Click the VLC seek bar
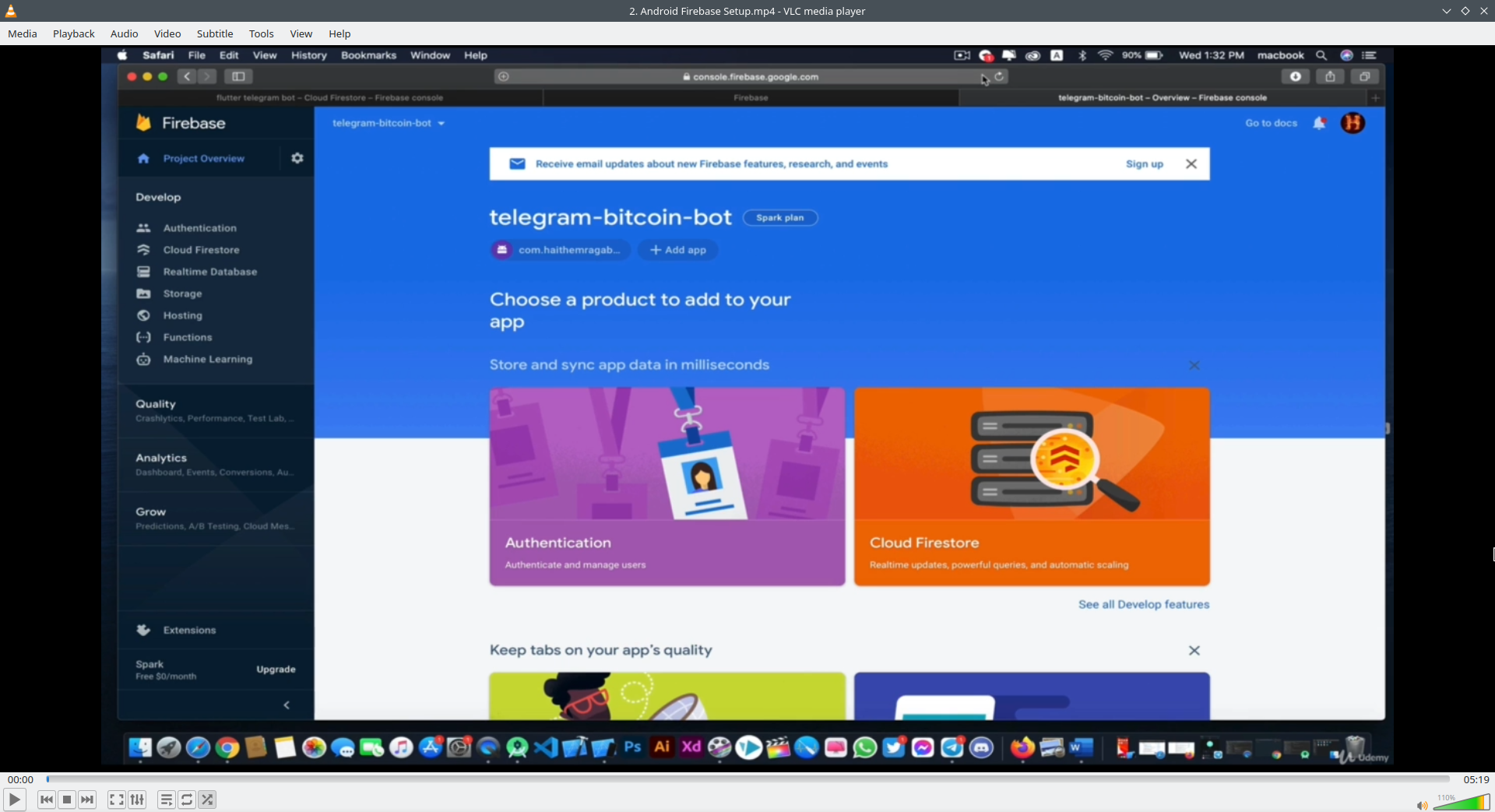Image resolution: width=1495 pixels, height=812 pixels. coord(747,779)
